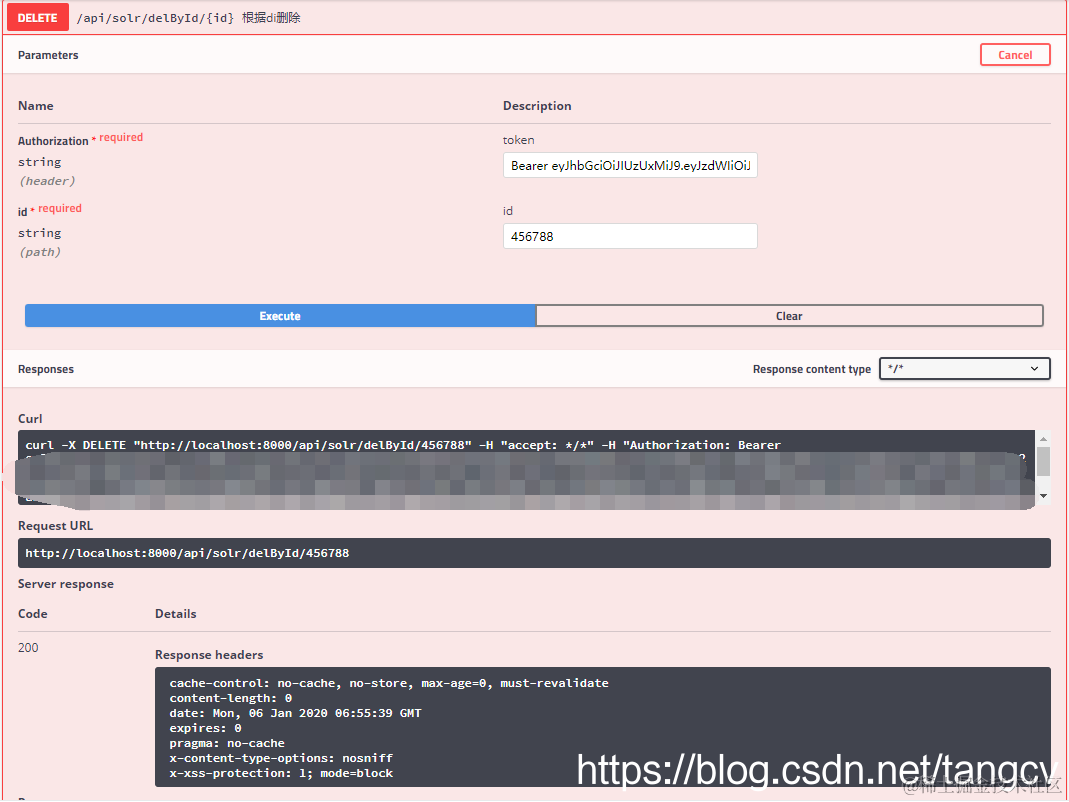Image resolution: width=1069 pixels, height=802 pixels.
Task: Click the cache-control response header line
Action: pyautogui.click(x=389, y=683)
